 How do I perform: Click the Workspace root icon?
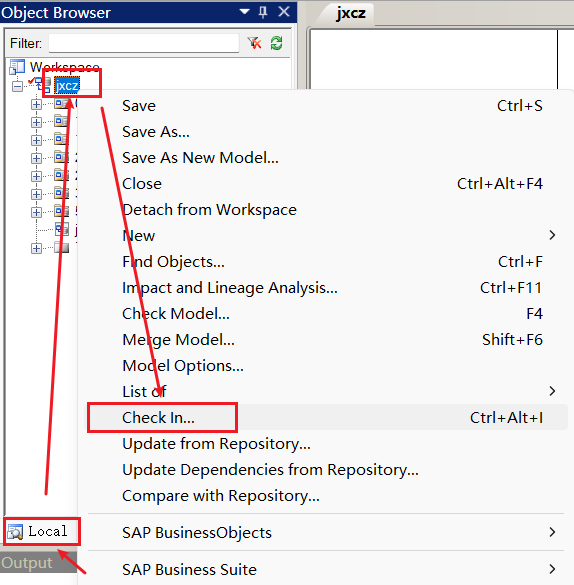17,67
